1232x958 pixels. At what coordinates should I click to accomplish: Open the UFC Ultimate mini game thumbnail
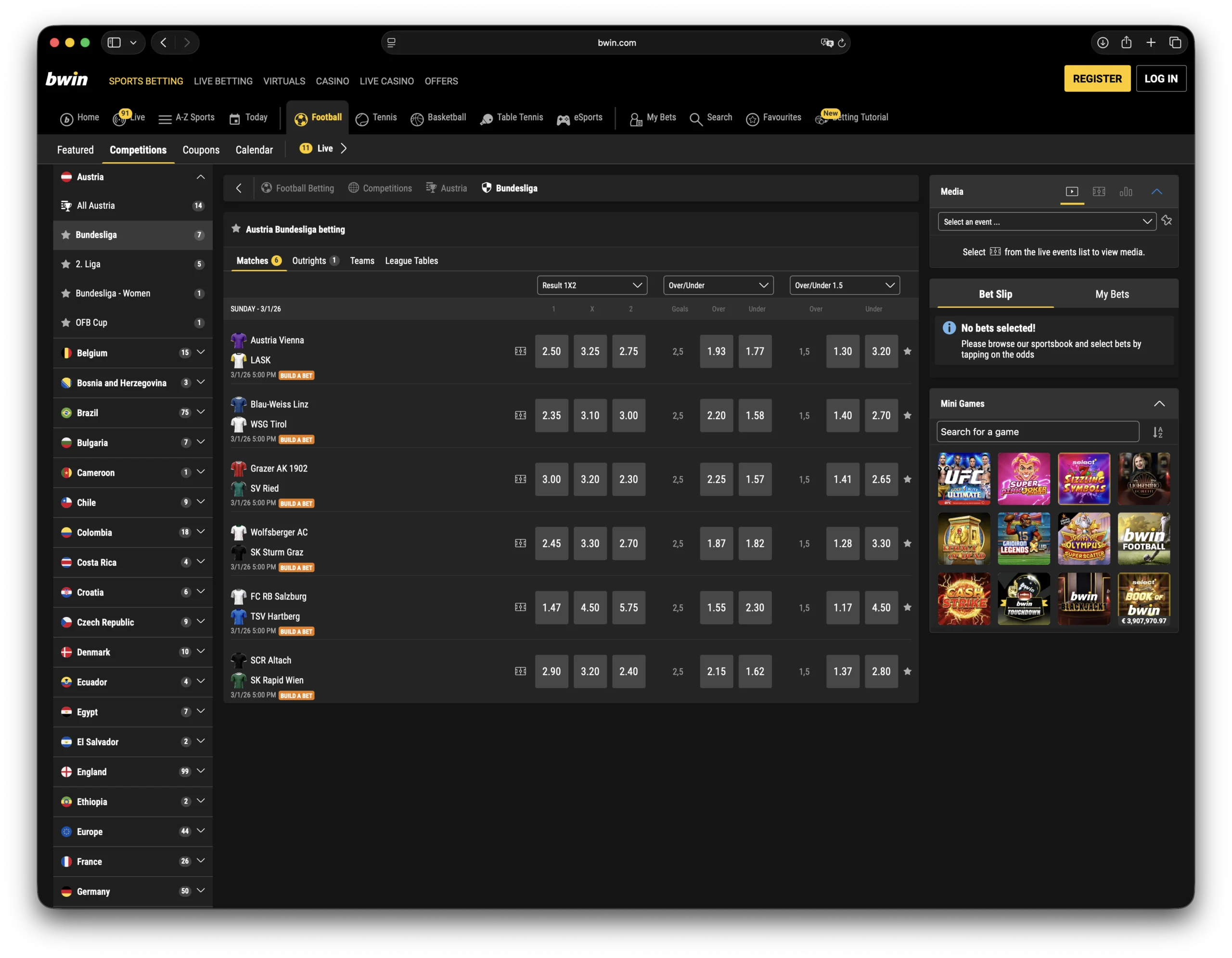point(963,479)
